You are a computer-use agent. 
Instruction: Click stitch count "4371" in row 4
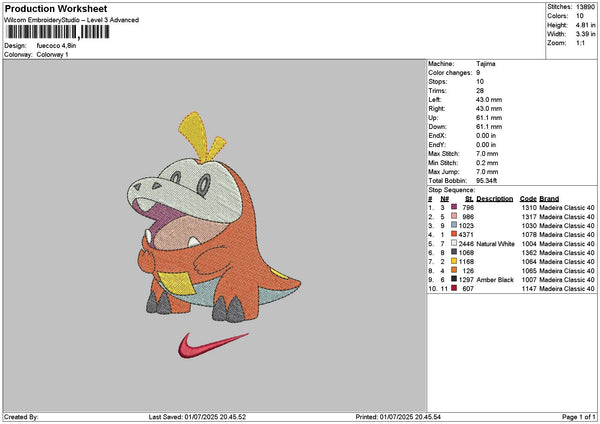(x=466, y=234)
